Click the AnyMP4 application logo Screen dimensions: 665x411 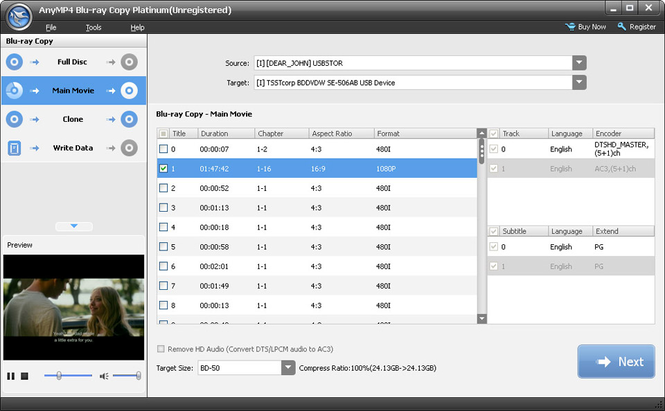click(19, 17)
